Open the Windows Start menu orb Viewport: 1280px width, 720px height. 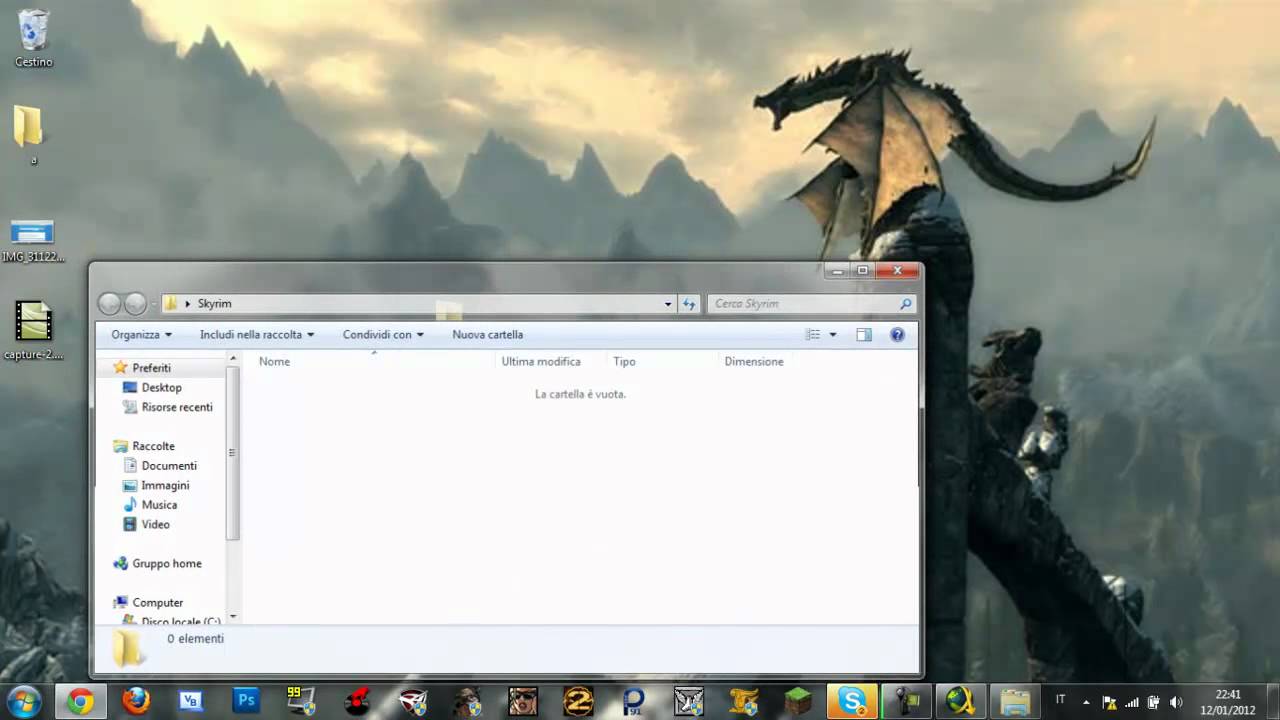(x=23, y=701)
